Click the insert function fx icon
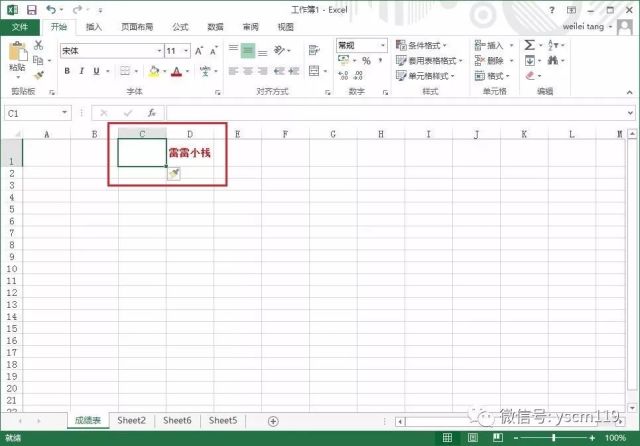The image size is (640, 446). tap(152, 113)
